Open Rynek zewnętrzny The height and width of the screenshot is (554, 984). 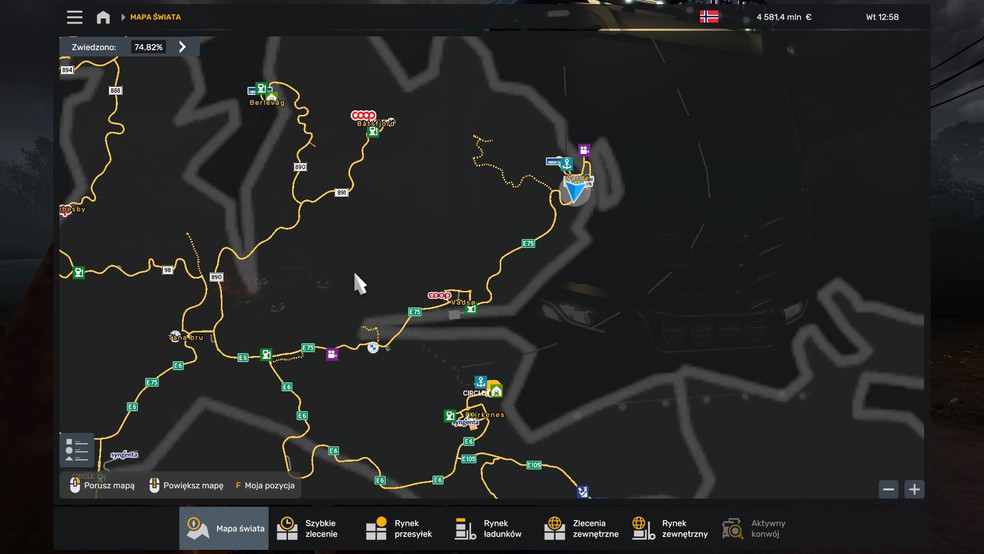669,528
